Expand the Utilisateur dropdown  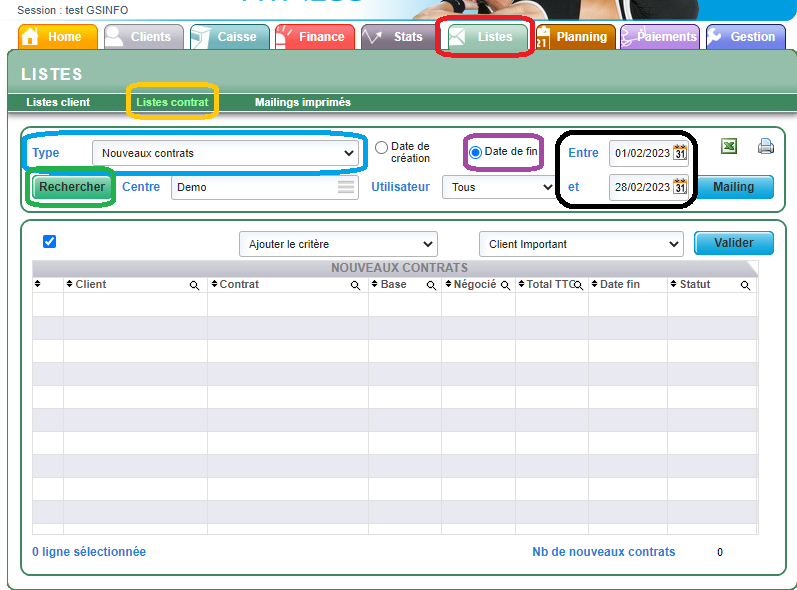[498, 187]
